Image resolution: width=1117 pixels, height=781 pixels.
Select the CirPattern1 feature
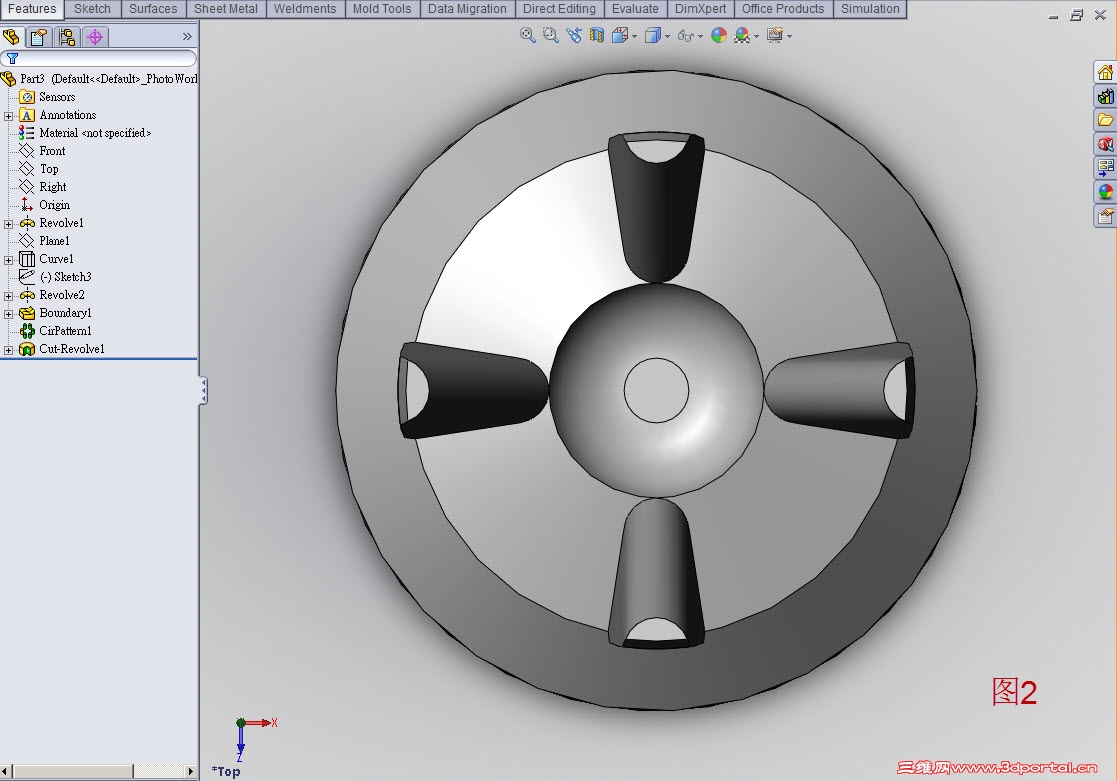tap(55, 331)
